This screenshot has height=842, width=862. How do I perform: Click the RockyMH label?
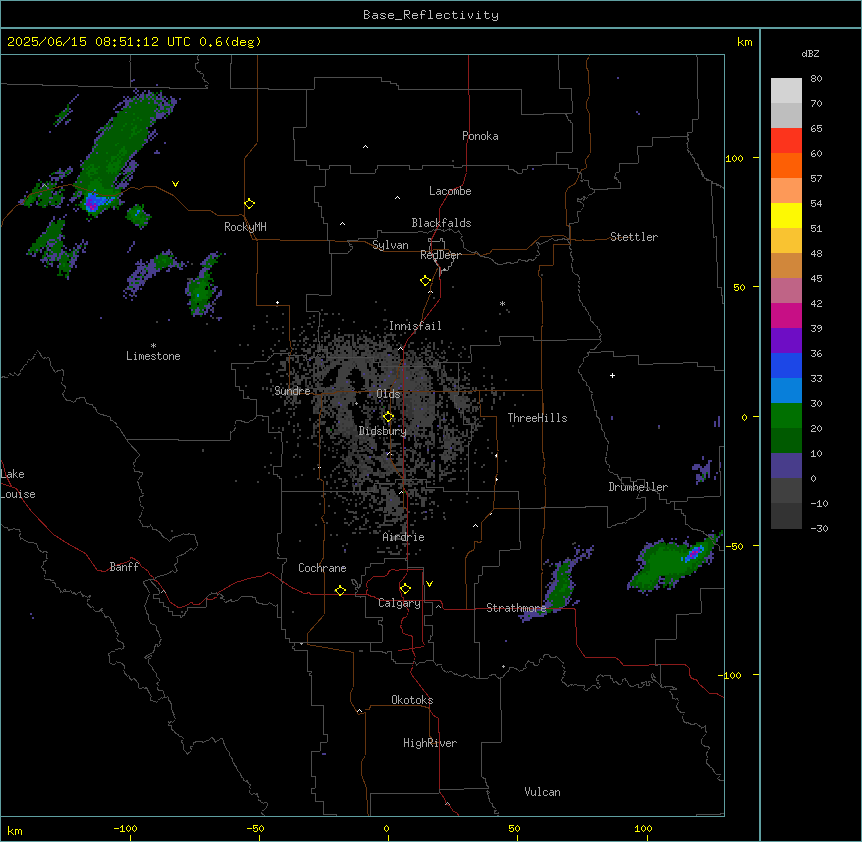pos(245,227)
